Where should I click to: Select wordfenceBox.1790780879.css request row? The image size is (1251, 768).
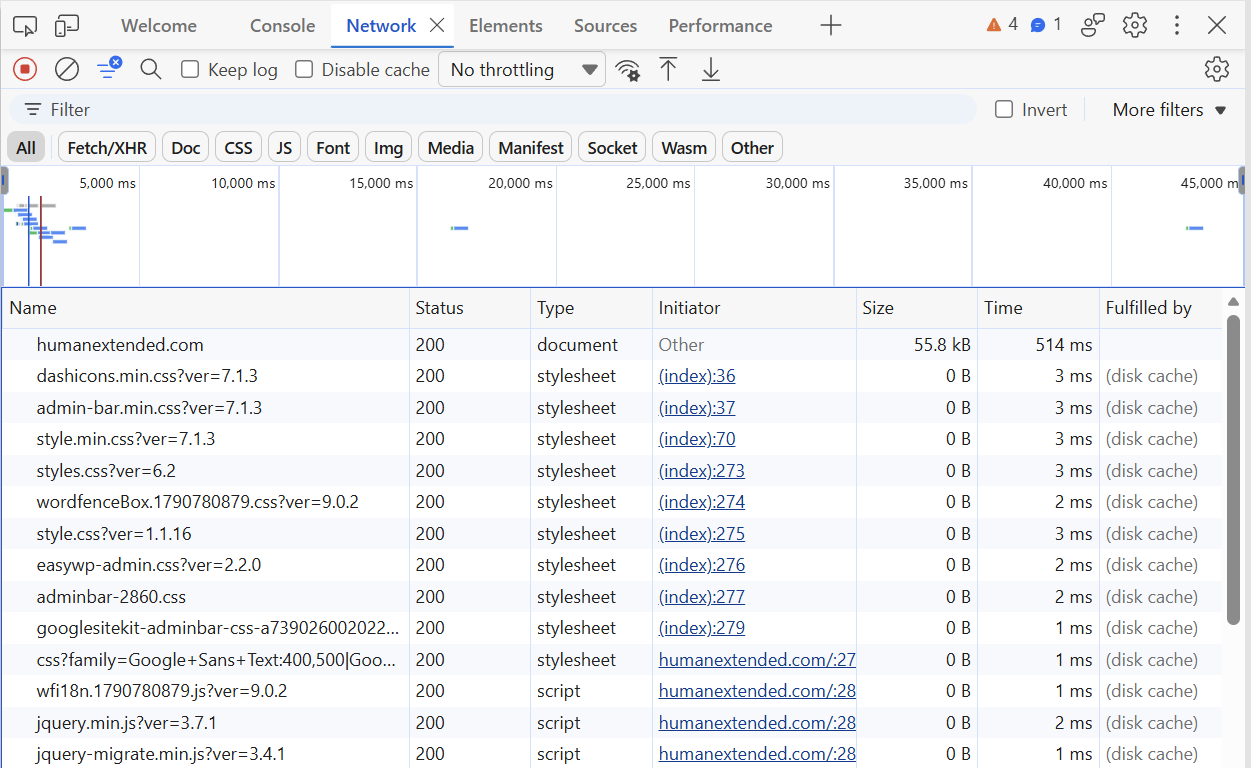(612, 502)
